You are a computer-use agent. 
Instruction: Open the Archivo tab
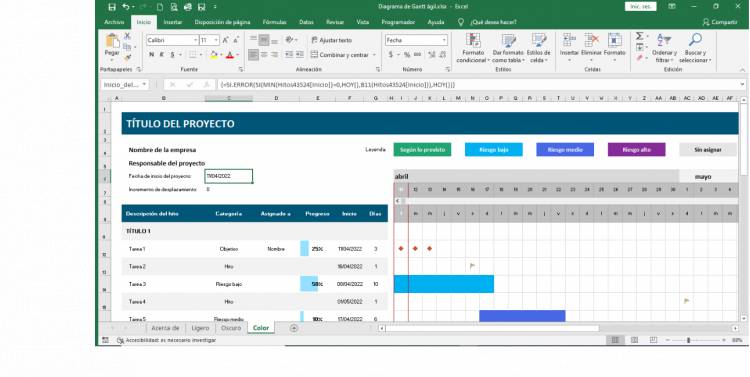[114, 22]
